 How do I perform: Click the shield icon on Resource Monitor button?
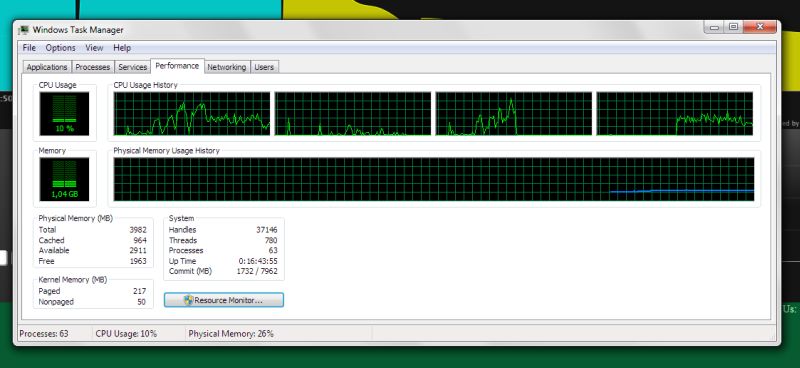point(189,300)
